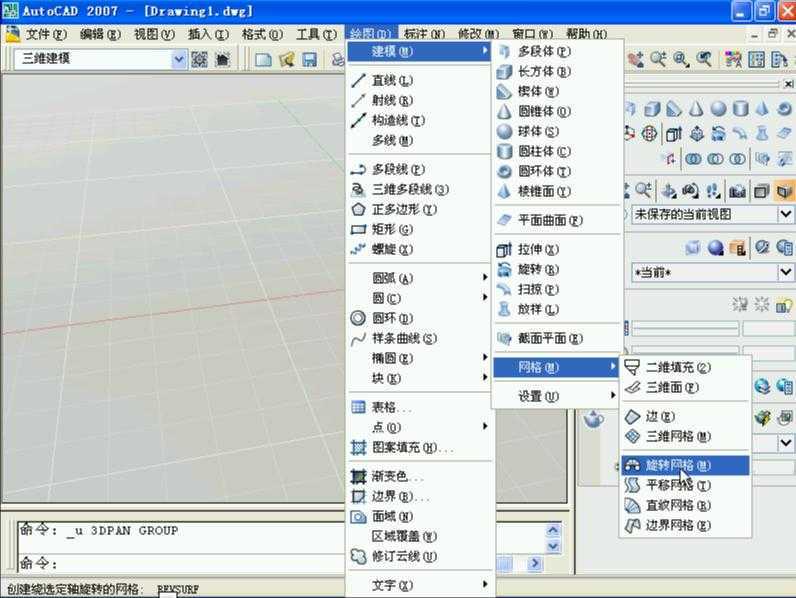Expand the 块 (K) block submenu
796x598 pixels.
tap(419, 378)
